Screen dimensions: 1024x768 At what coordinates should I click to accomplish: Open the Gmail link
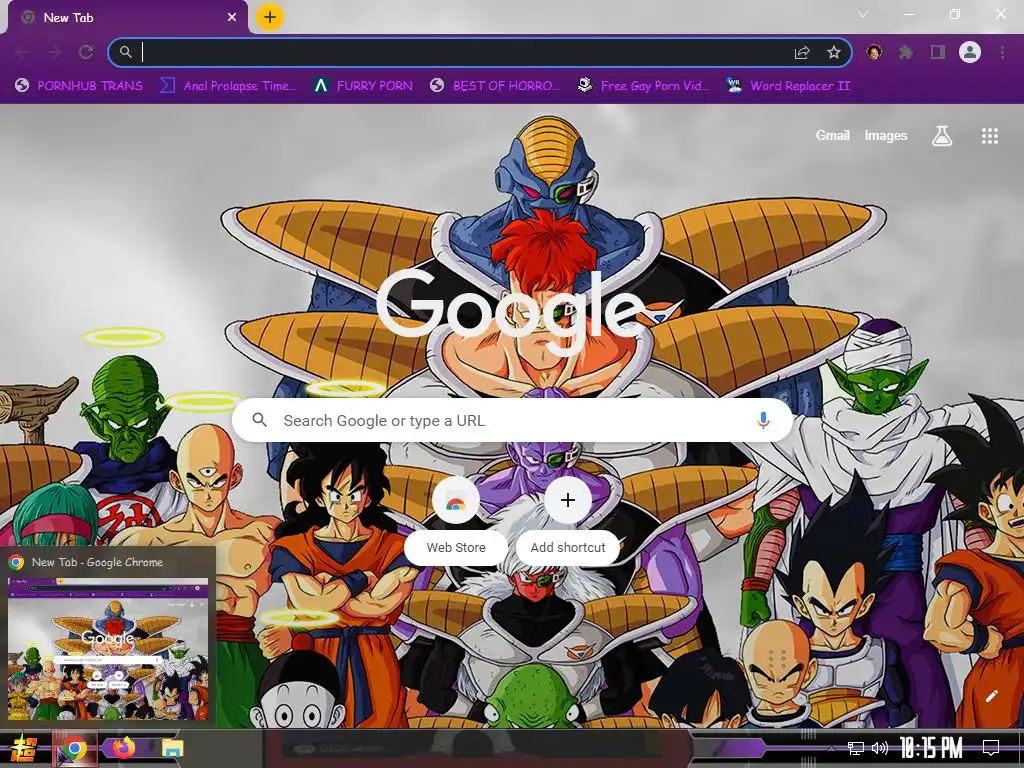[832, 135]
